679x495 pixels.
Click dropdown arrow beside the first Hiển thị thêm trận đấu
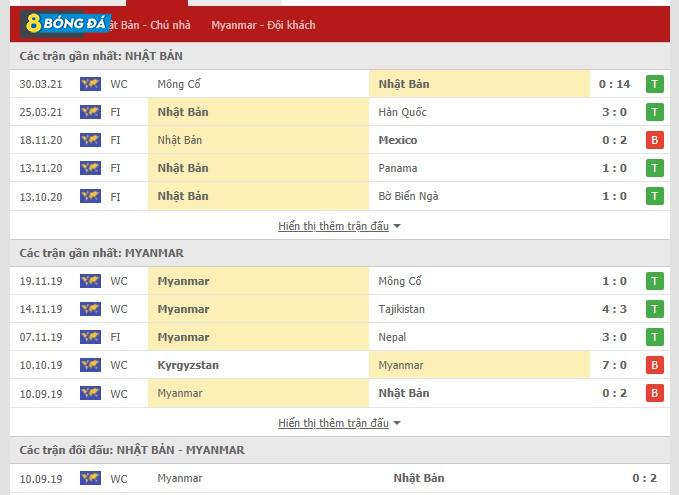tap(397, 227)
